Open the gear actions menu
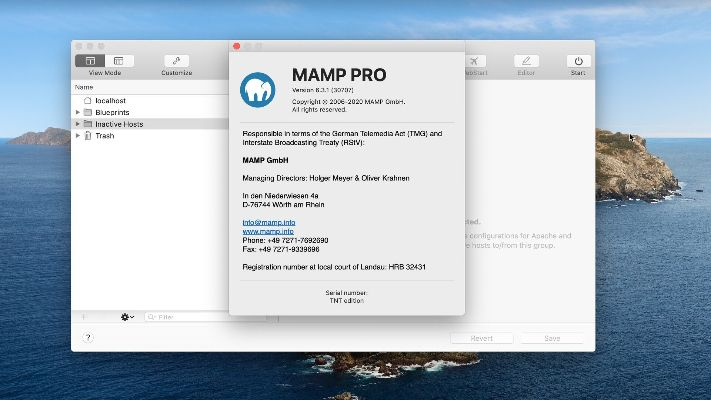The height and width of the screenshot is (400, 711). pyautogui.click(x=128, y=317)
